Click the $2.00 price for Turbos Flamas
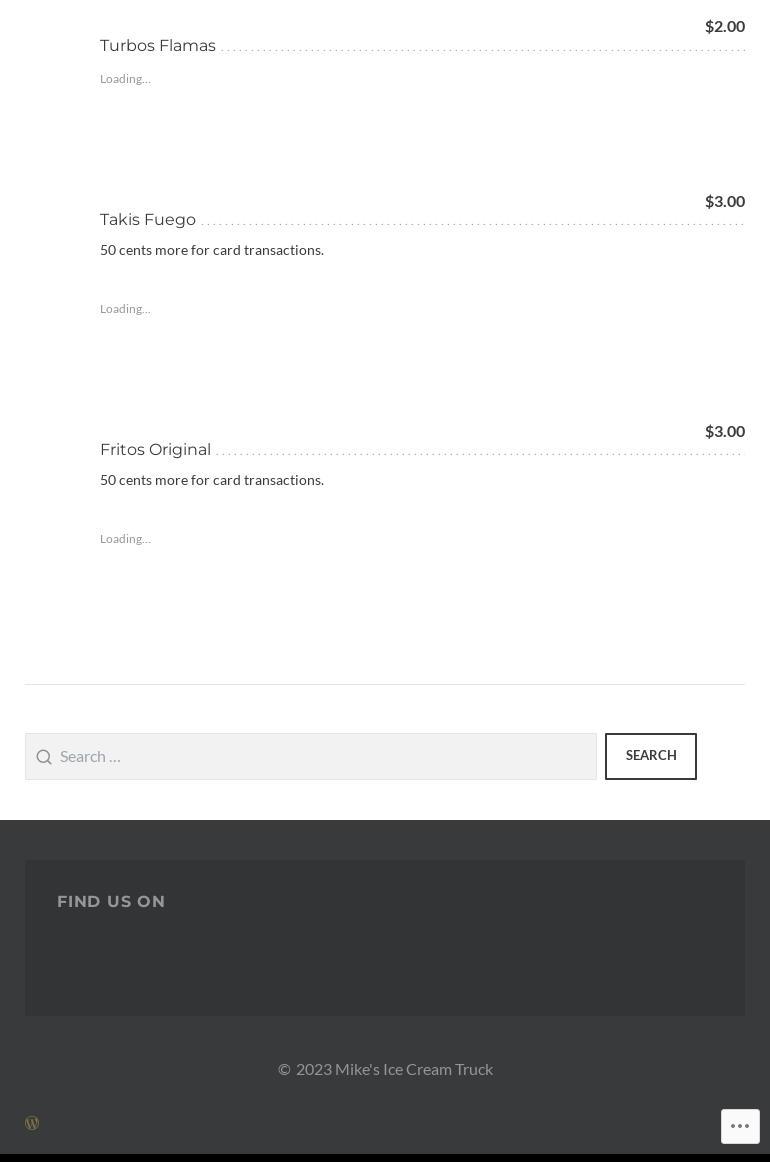Image resolution: width=770 pixels, height=1162 pixels. point(724,26)
